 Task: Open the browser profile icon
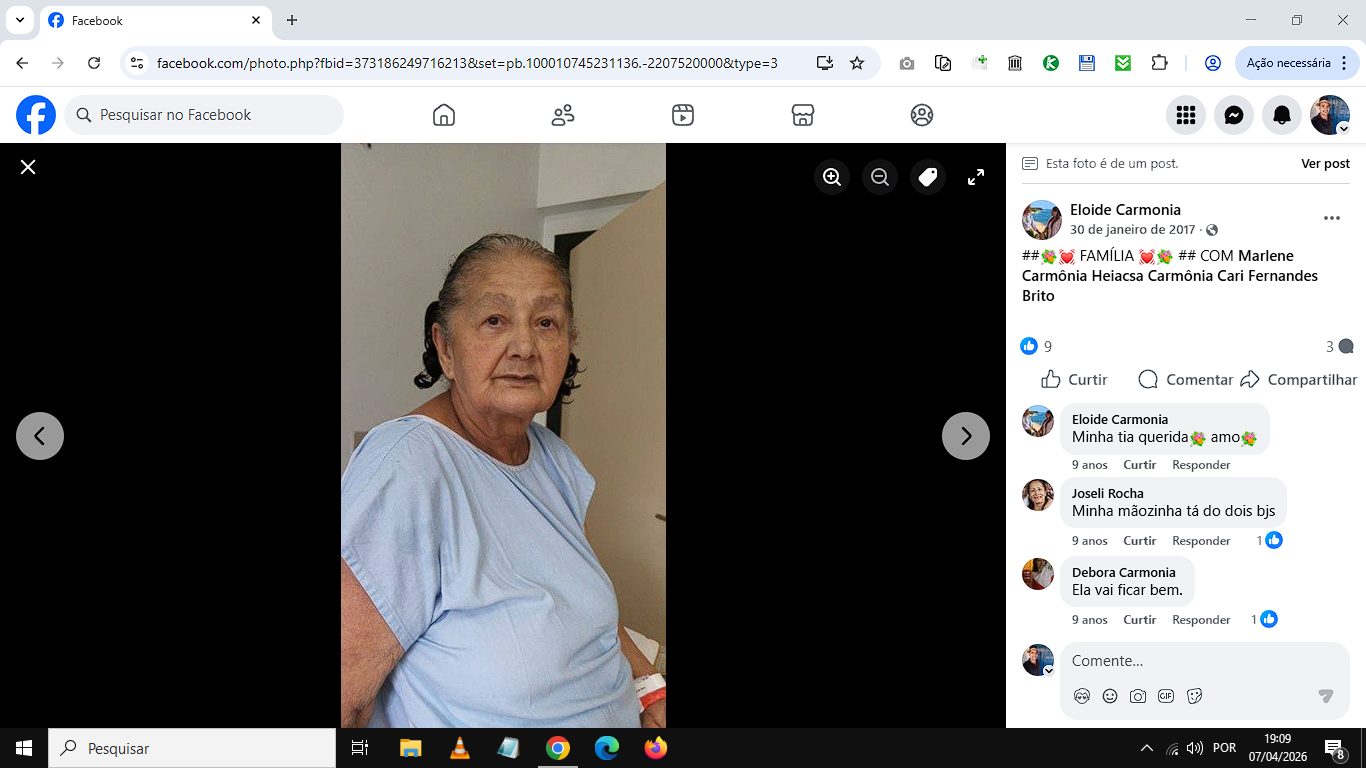click(x=1213, y=63)
